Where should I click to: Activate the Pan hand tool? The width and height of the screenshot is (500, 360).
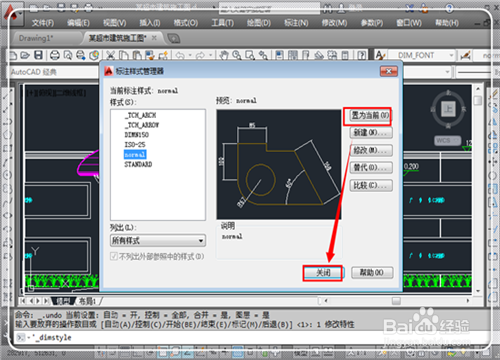[224, 55]
